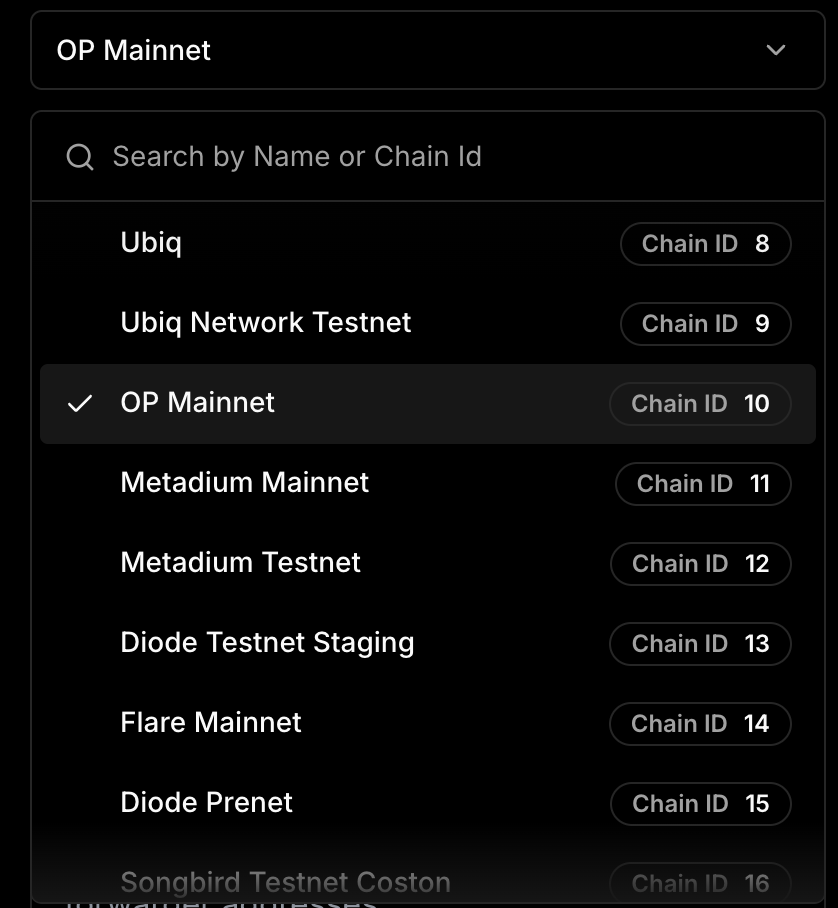Click the Chain ID 13 badge

pyautogui.click(x=700, y=644)
